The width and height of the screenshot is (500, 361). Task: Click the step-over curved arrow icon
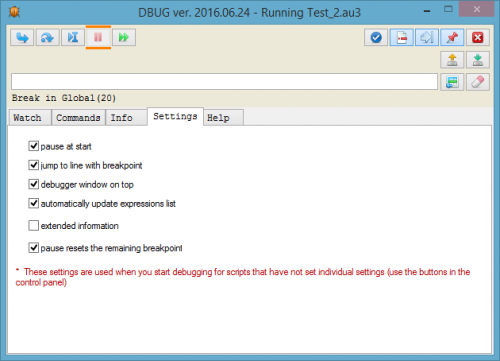pyautogui.click(x=47, y=37)
